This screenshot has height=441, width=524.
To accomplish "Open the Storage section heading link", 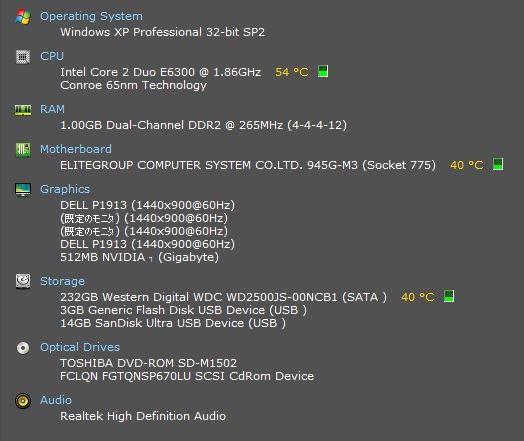I will coord(62,281).
